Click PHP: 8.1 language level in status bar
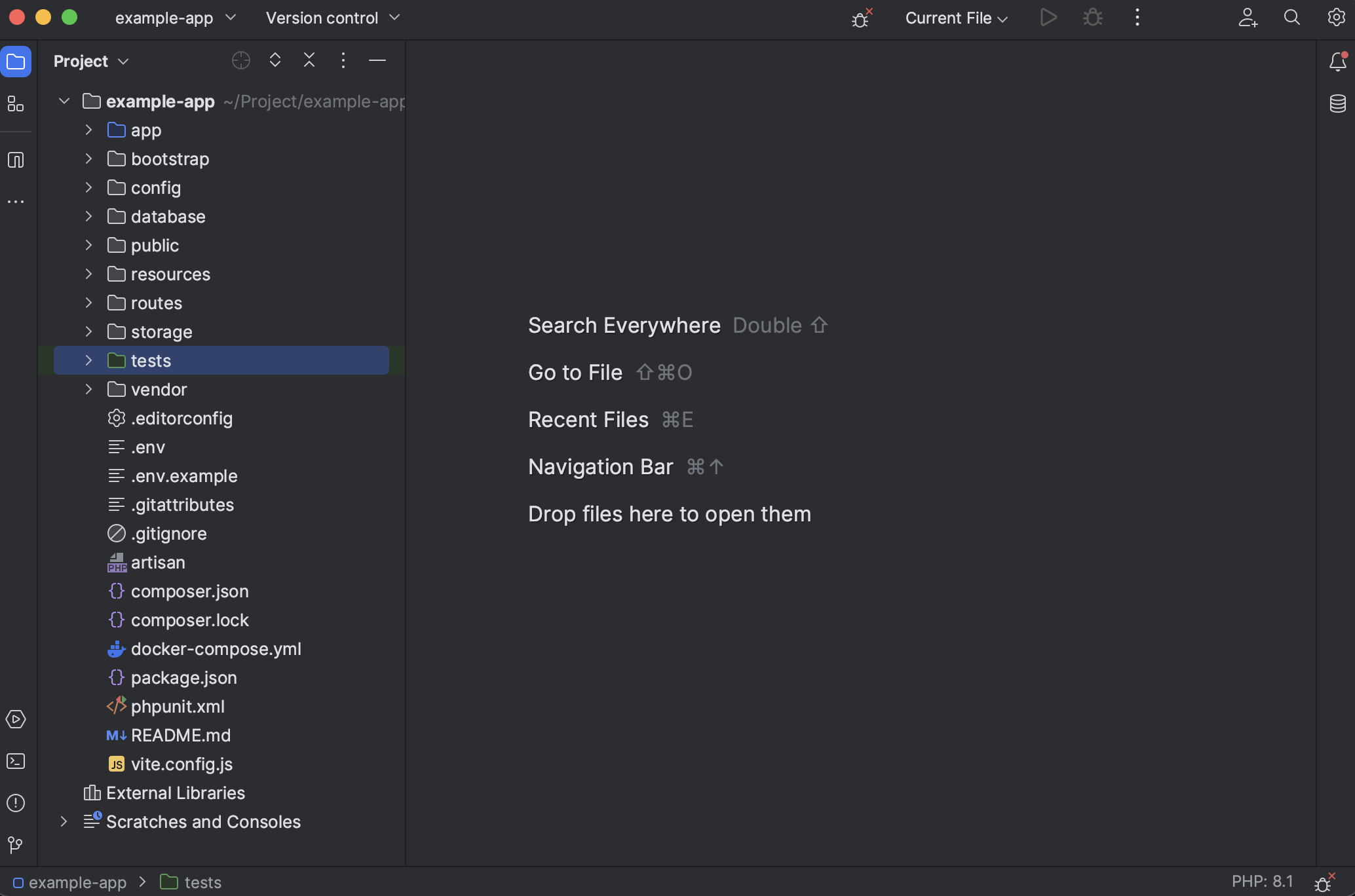Viewport: 1355px width, 896px height. coord(1262,882)
